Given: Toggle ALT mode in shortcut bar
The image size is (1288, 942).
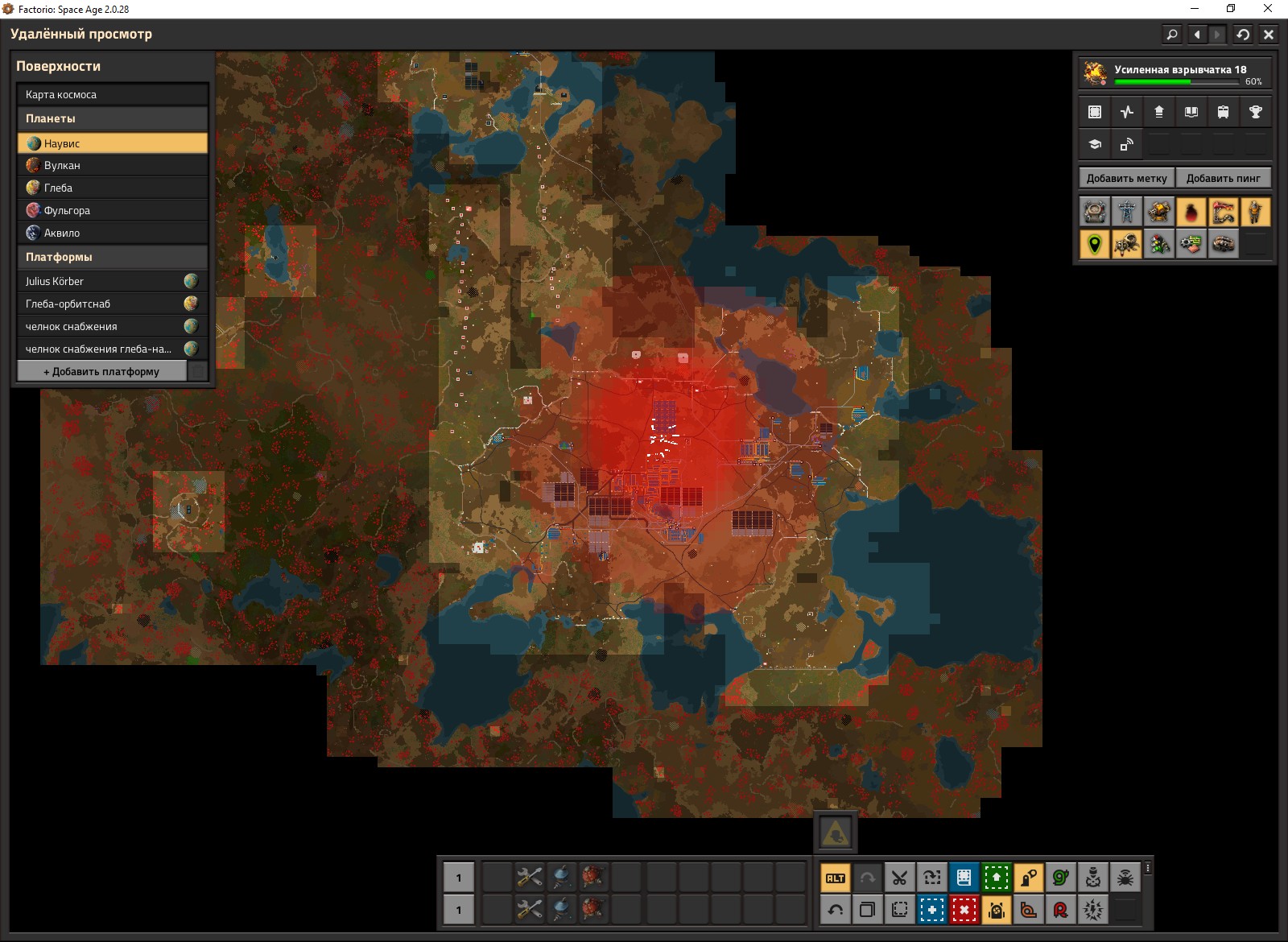Looking at the screenshot, I should click(835, 878).
